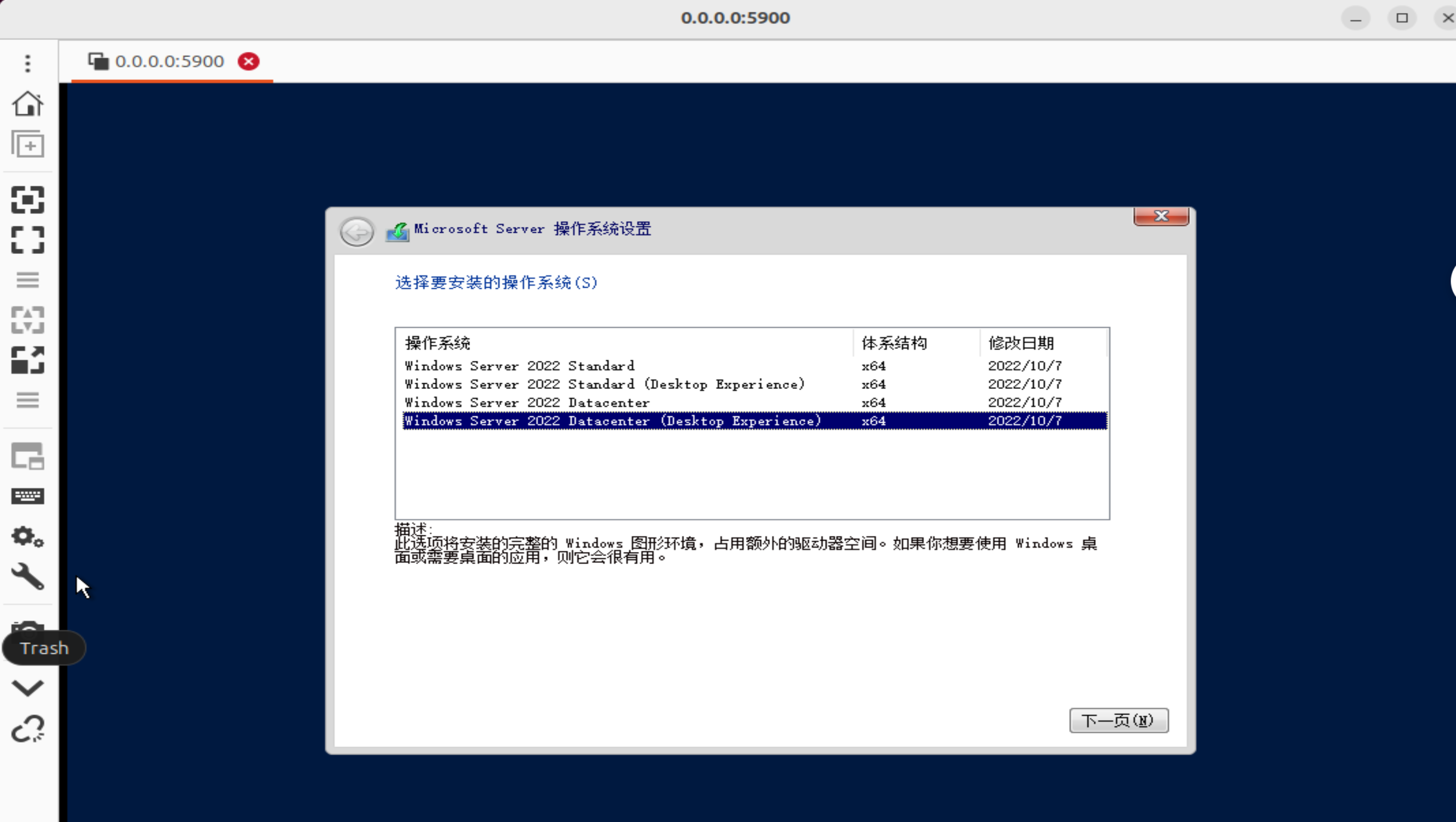Disconnect the session using the link icon
This screenshot has height=822, width=1456.
pyautogui.click(x=27, y=729)
